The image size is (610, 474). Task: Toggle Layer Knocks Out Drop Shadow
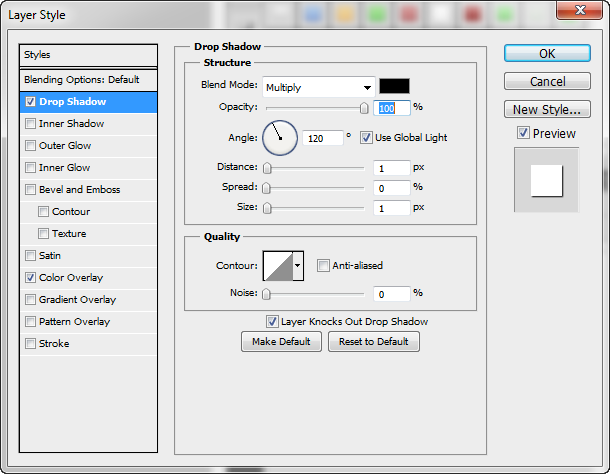272,321
